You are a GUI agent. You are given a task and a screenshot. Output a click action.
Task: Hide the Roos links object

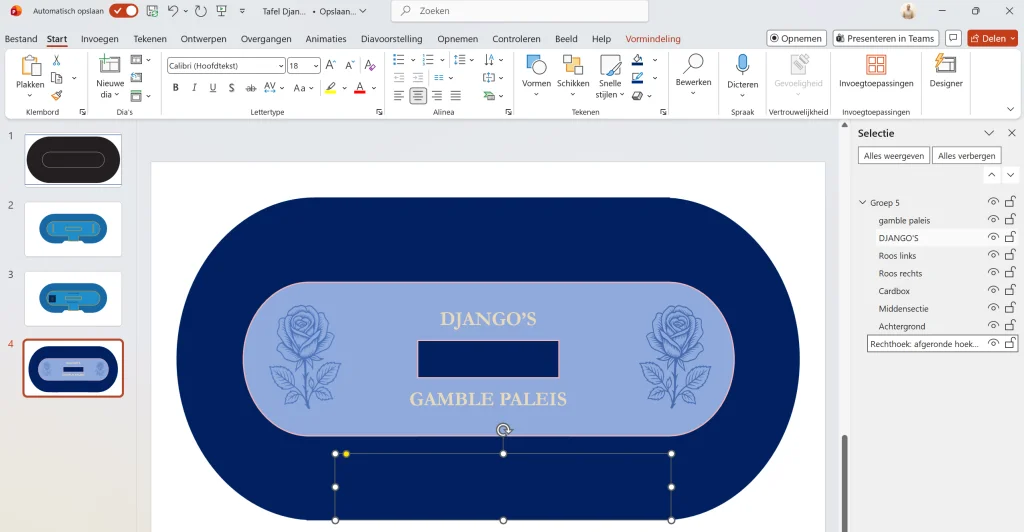coord(993,255)
